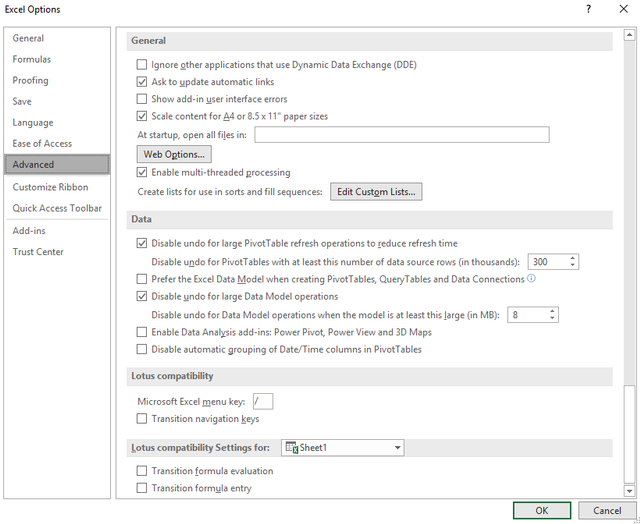Viewport: 640px width, 524px height.
Task: Click the sheet icon in Lotus compatibility dropdown
Action: click(x=291, y=448)
